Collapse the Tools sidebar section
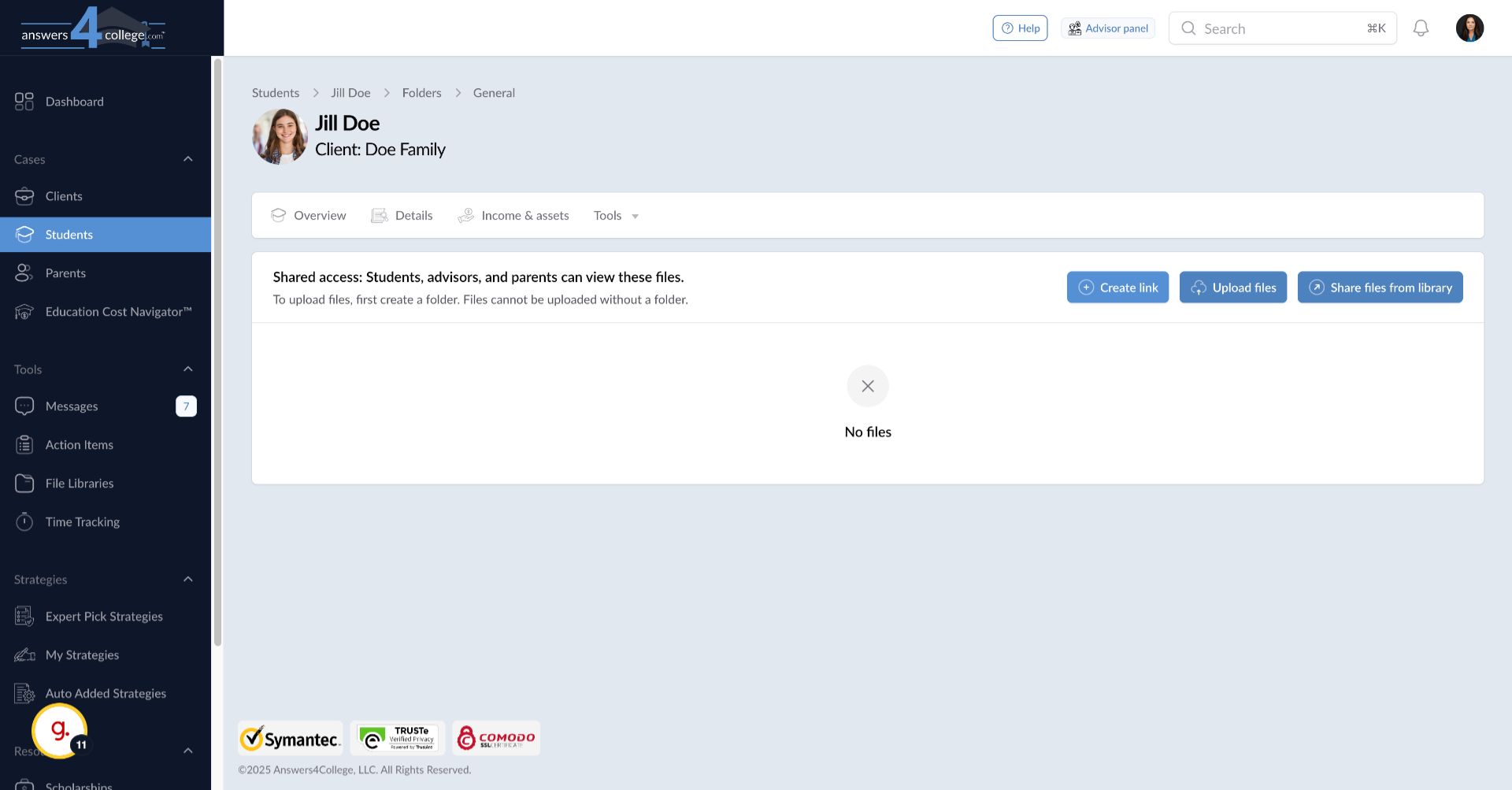1512x790 pixels. pyautogui.click(x=188, y=369)
